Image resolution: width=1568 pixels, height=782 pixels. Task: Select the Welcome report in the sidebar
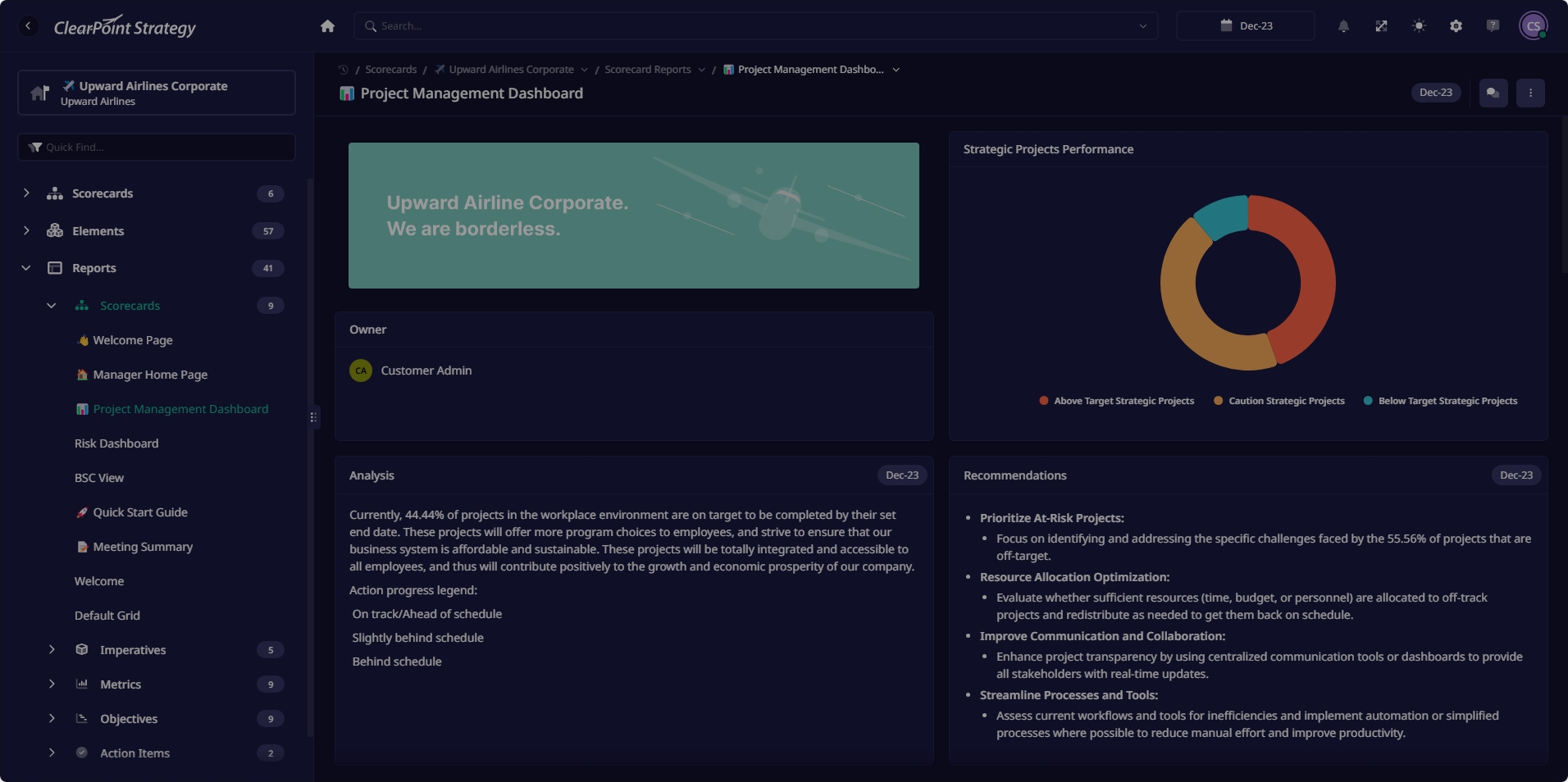coord(99,581)
